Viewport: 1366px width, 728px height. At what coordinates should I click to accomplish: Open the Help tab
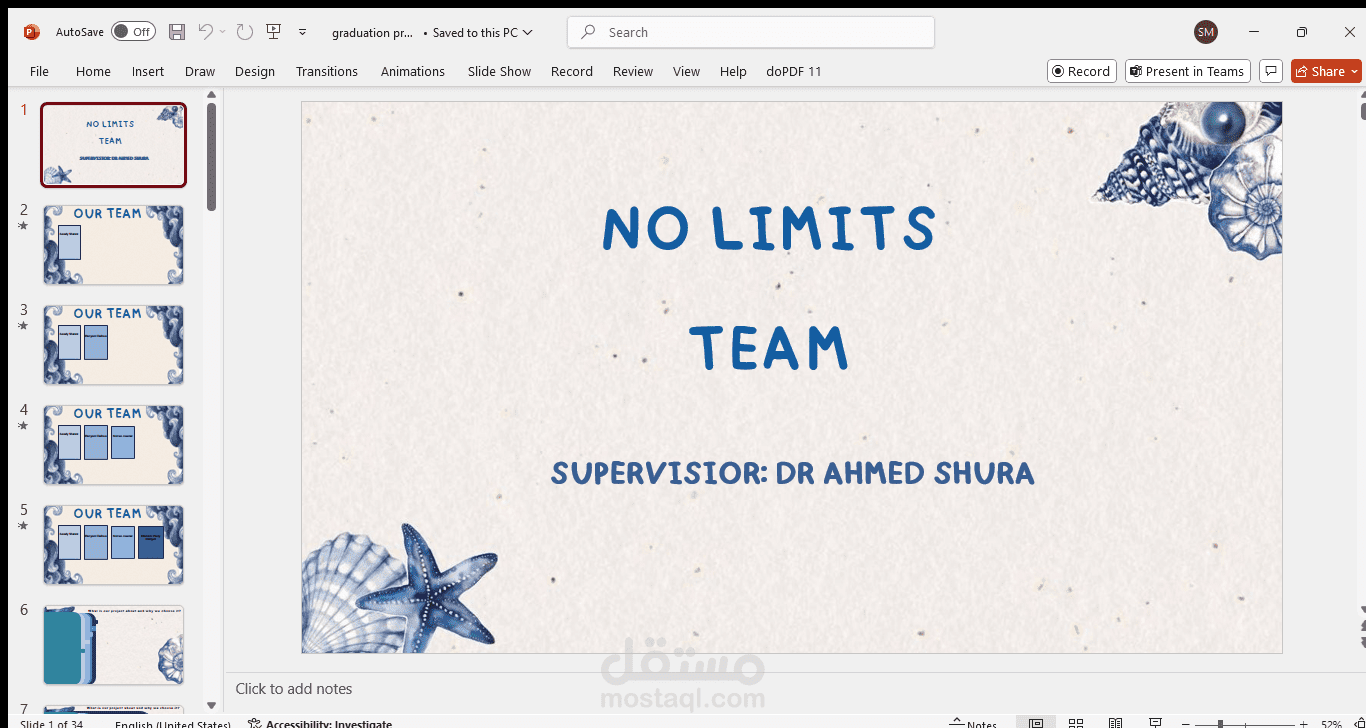click(x=733, y=71)
